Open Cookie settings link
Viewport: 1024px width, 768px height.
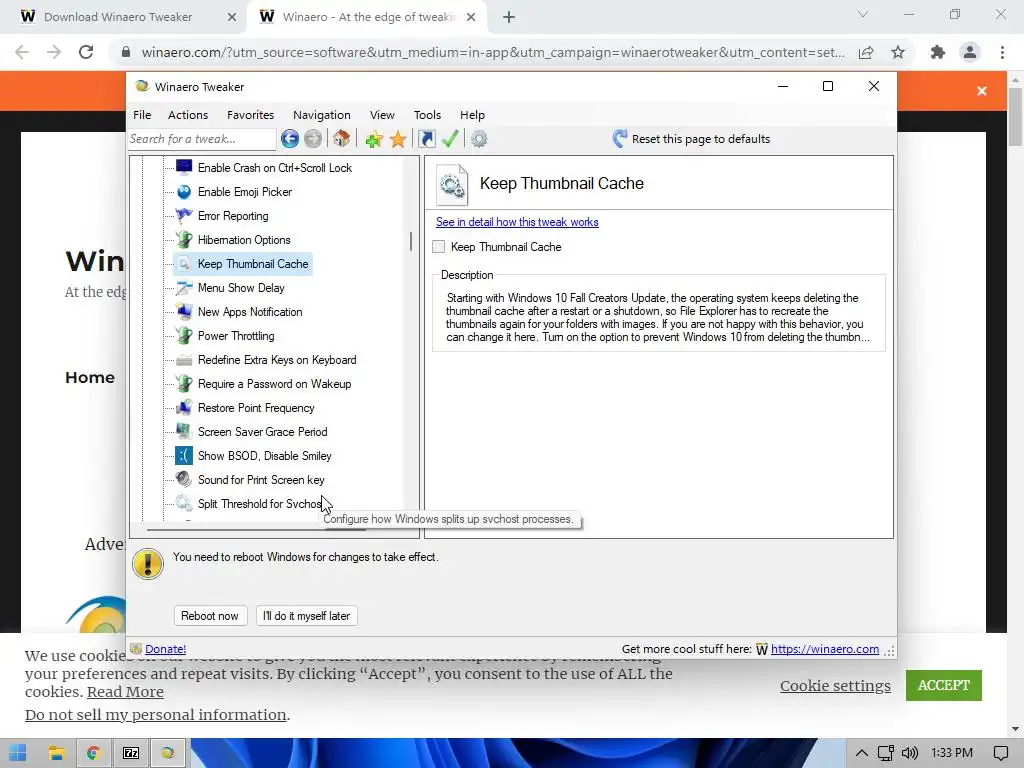click(835, 686)
